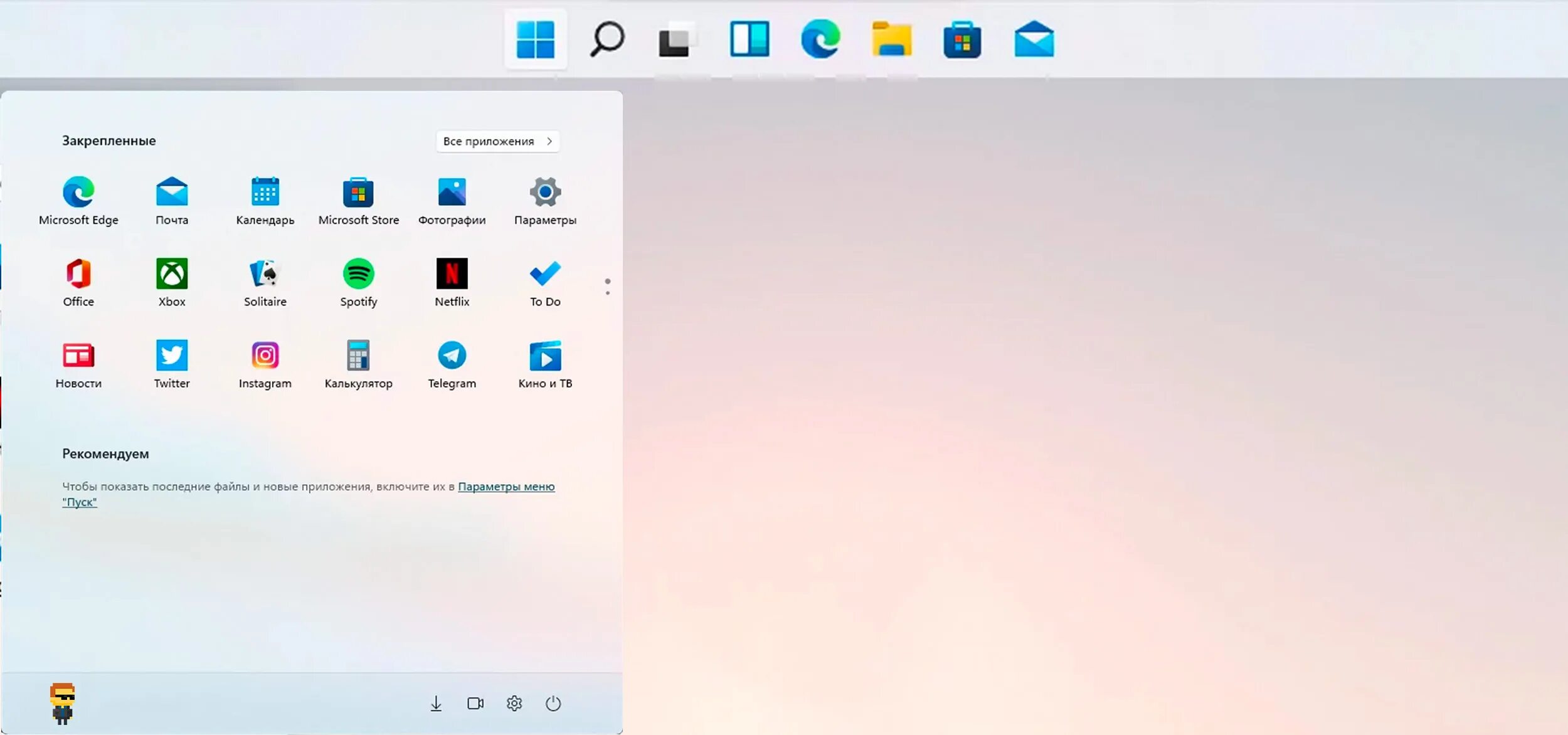Click the Widgets icon on taskbar
The image size is (1568, 735).
click(x=749, y=40)
